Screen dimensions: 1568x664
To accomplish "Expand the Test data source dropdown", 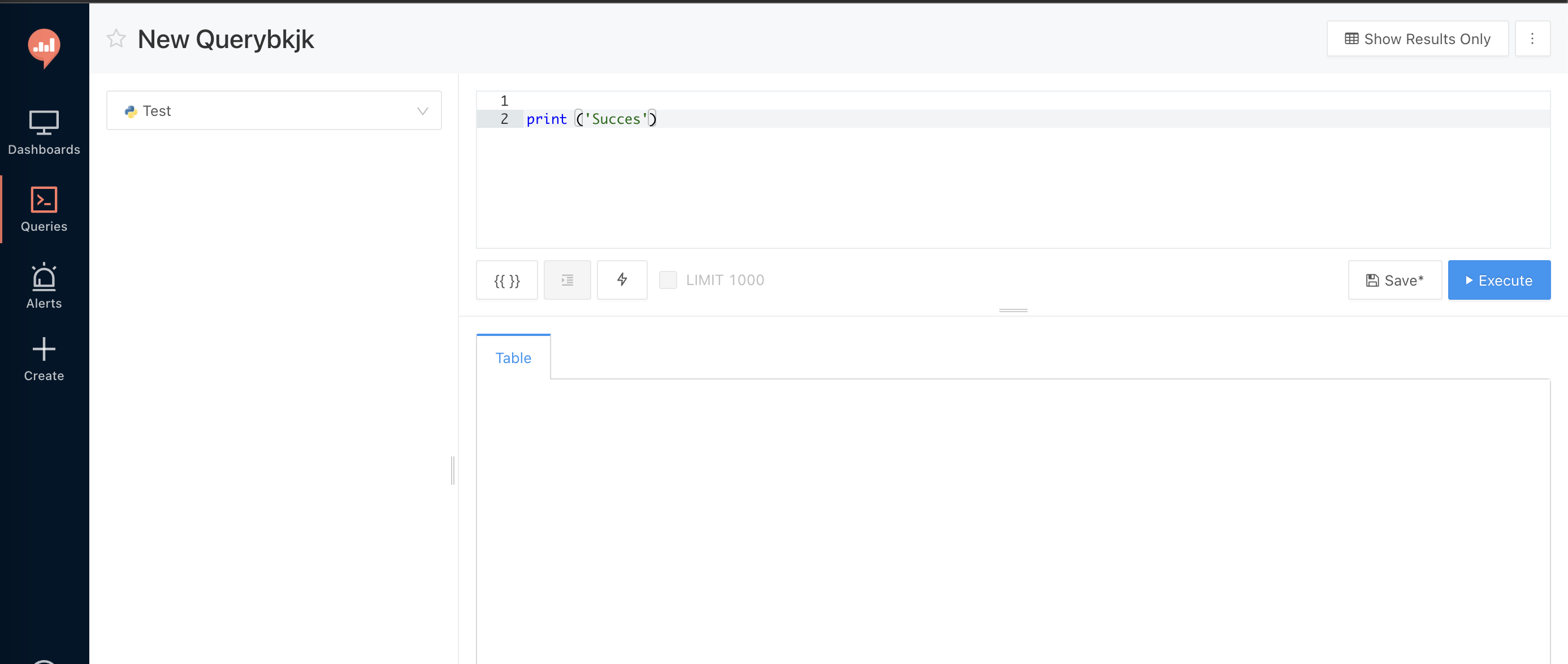I will [x=274, y=111].
